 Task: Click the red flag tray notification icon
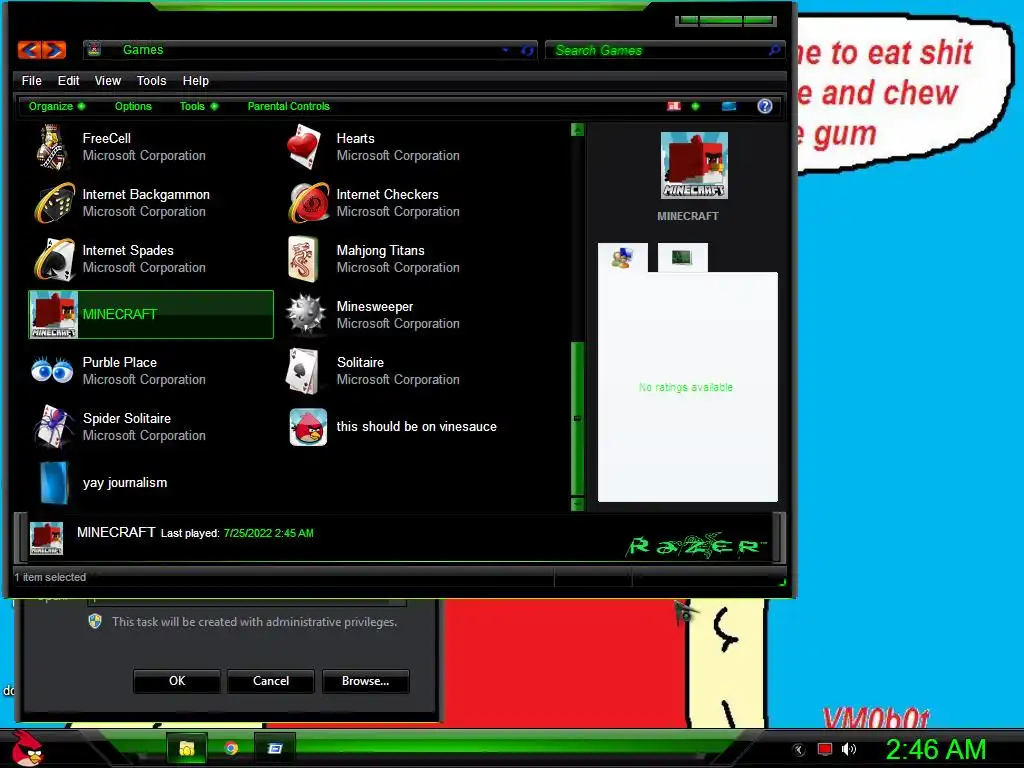(825, 749)
